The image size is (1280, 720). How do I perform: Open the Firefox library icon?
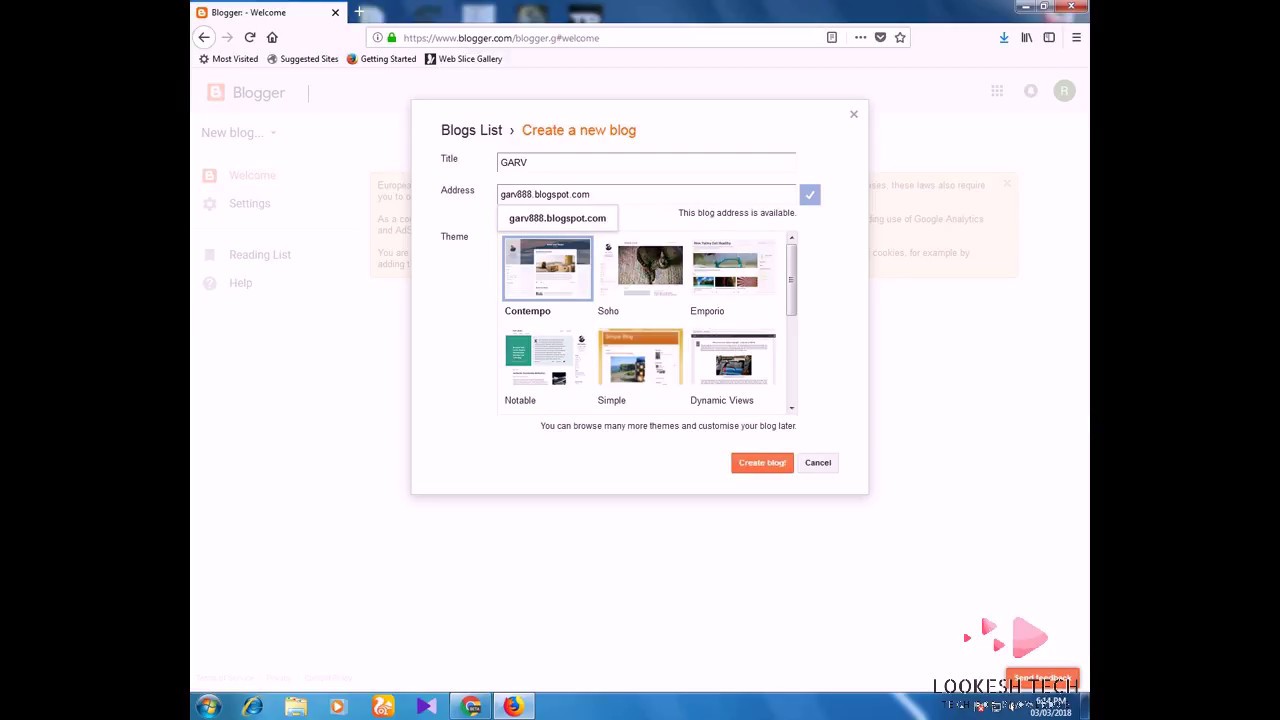(x=1027, y=38)
